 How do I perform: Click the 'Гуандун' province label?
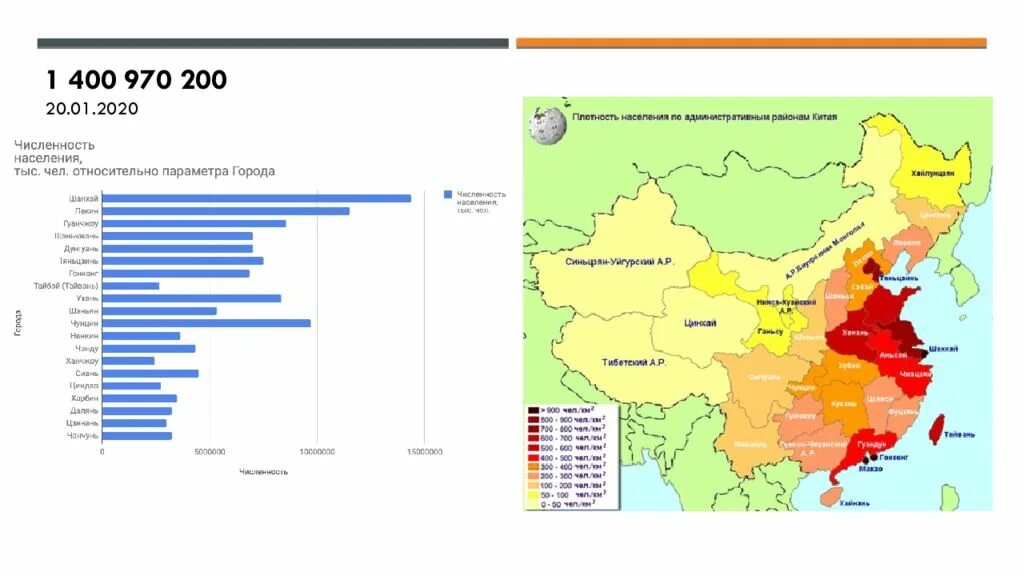[871, 445]
